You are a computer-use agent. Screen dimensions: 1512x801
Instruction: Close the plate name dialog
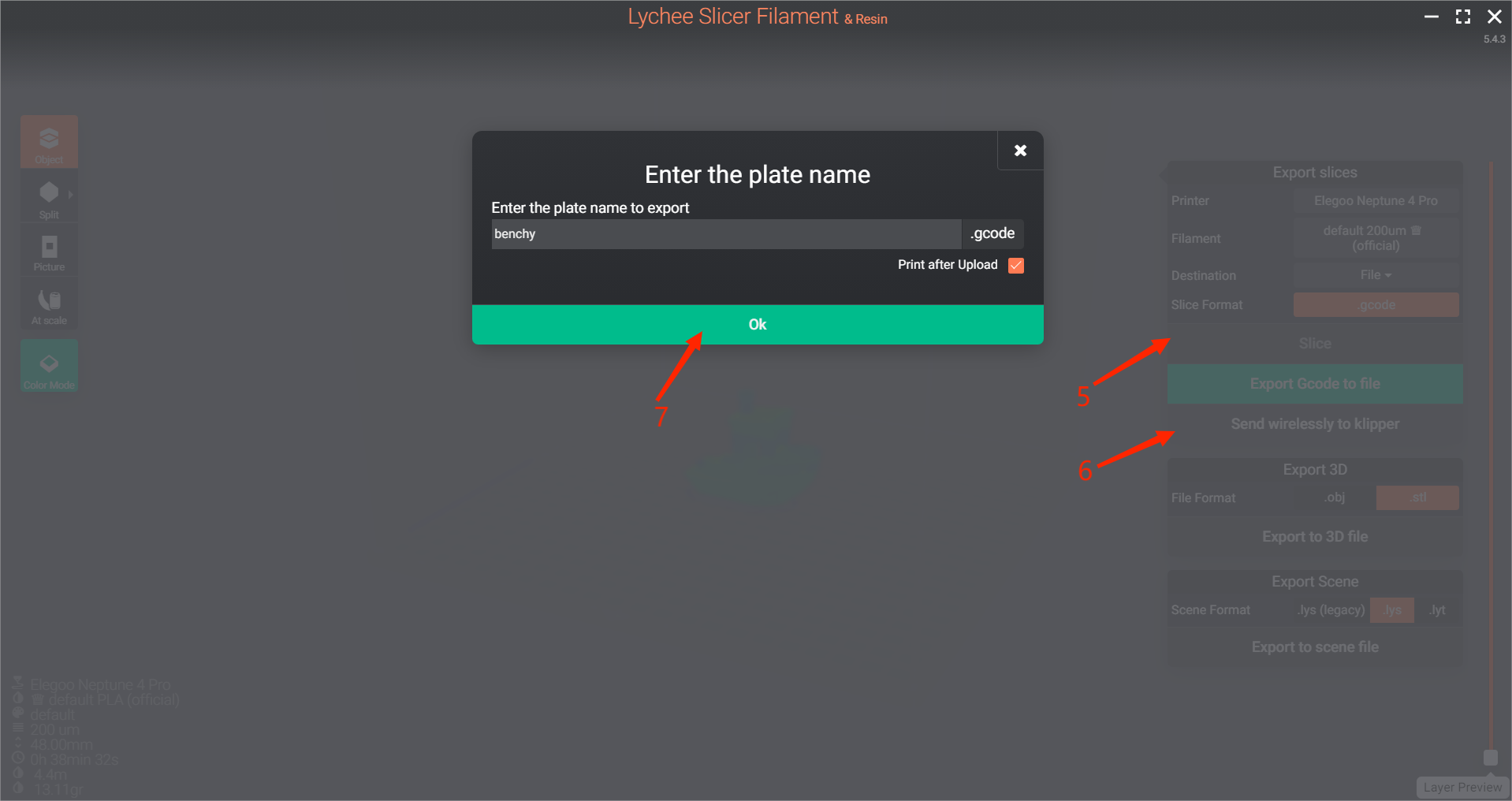(1020, 151)
